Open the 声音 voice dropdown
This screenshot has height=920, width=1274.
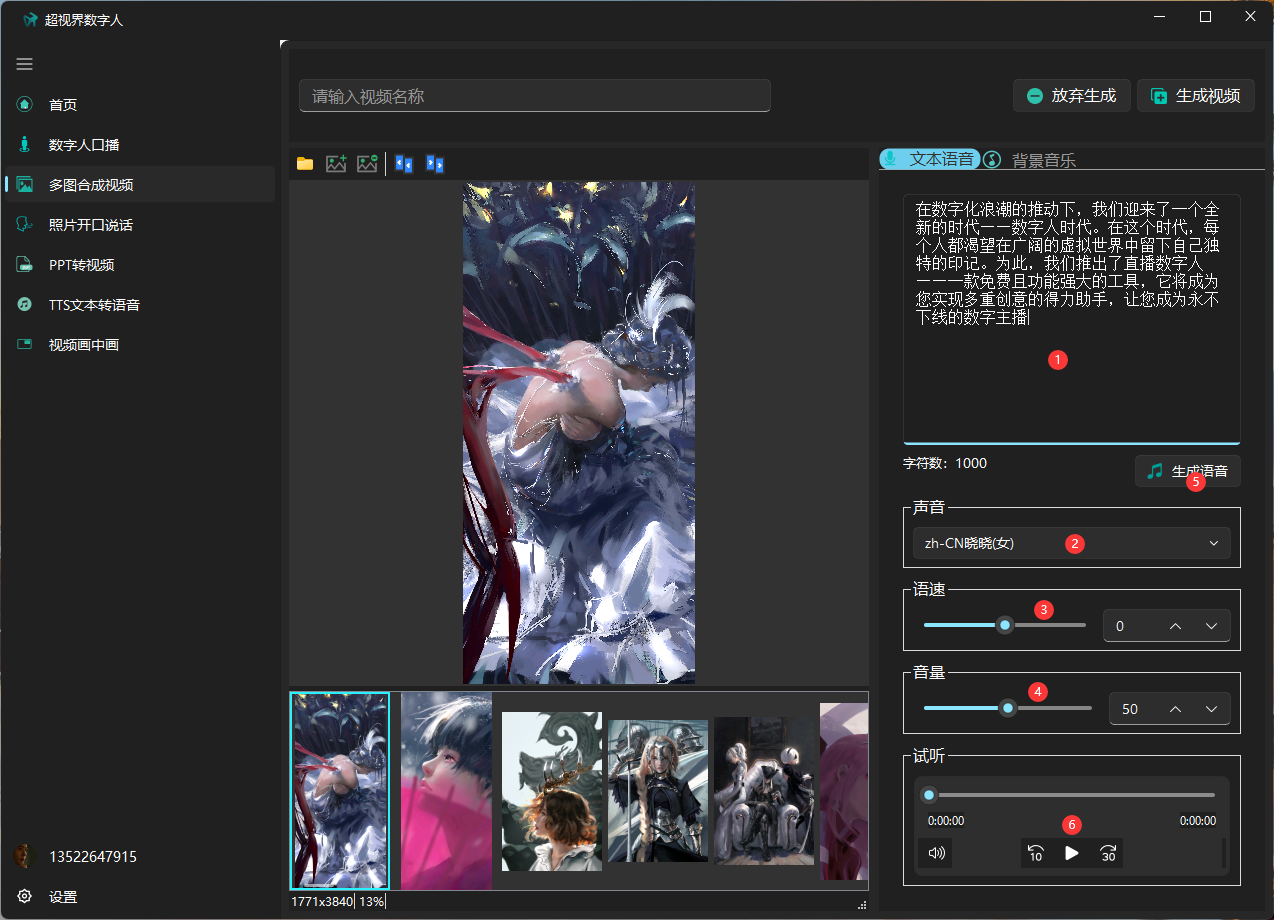(1072, 543)
